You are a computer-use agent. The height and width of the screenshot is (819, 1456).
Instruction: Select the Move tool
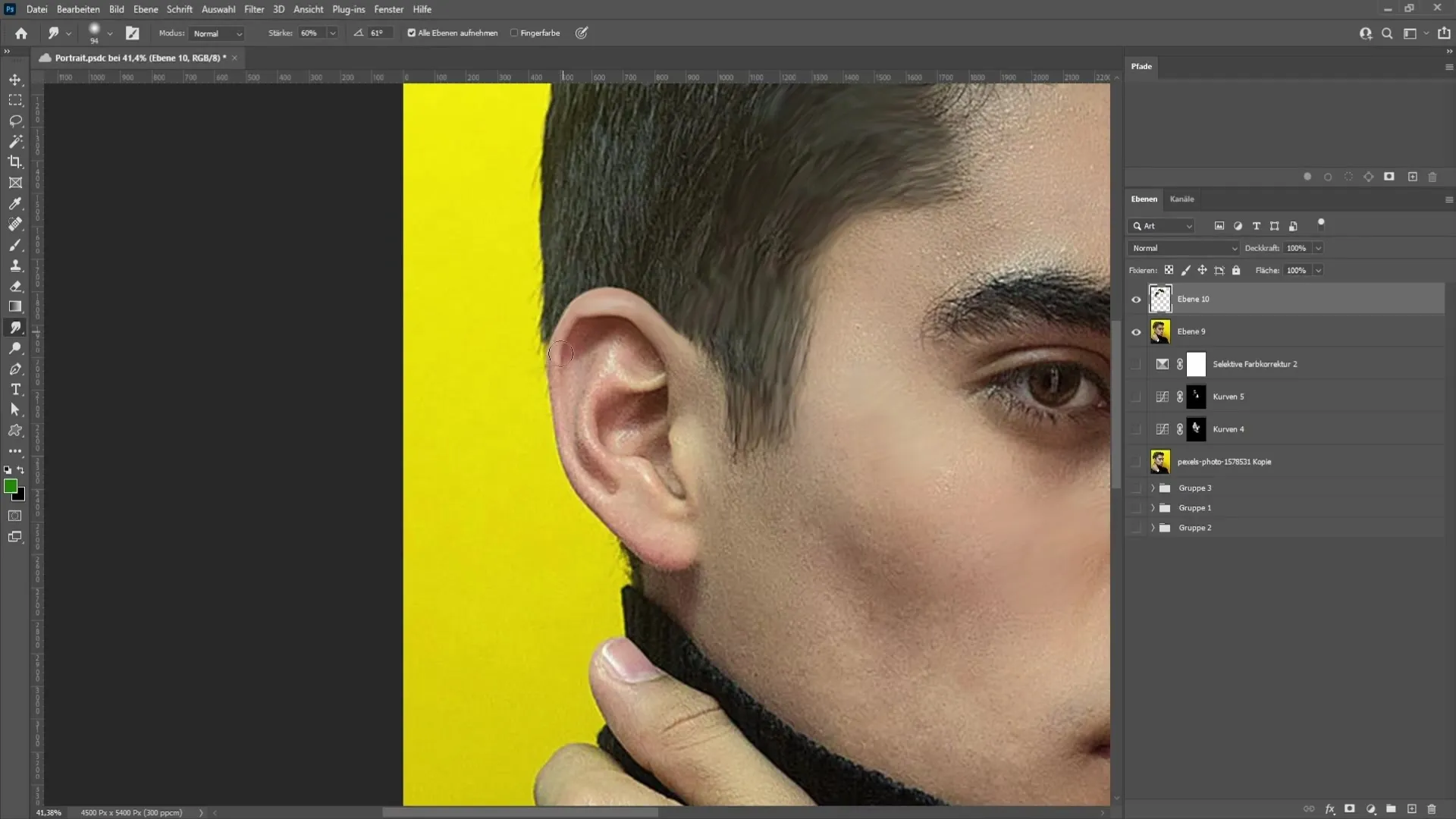tap(15, 79)
